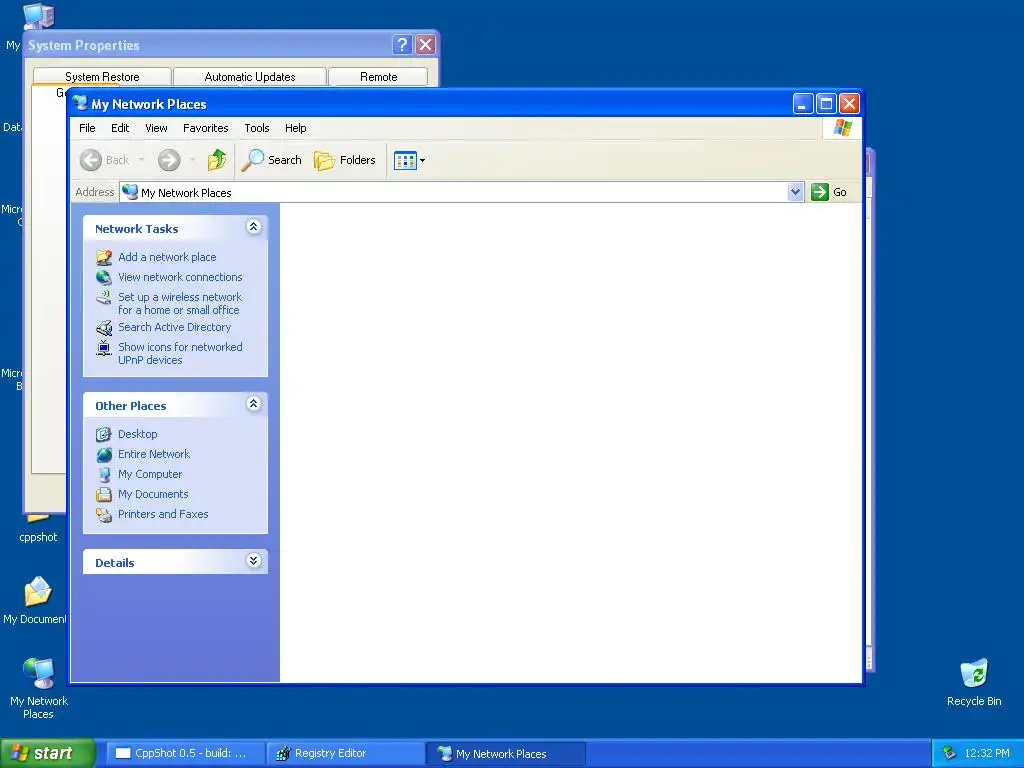The image size is (1024, 768).
Task: Click the View network connections icon
Action: [x=104, y=277]
